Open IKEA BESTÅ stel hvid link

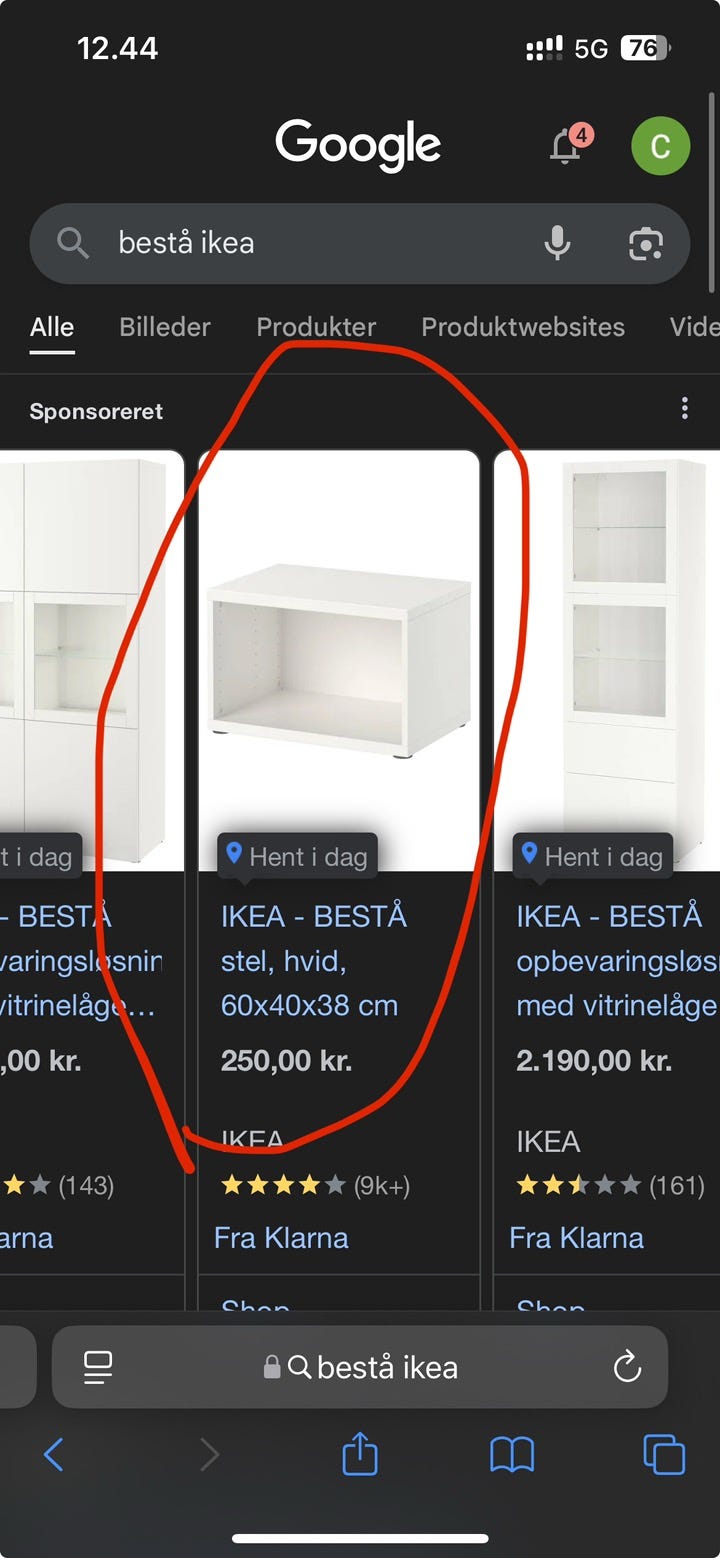point(314,961)
